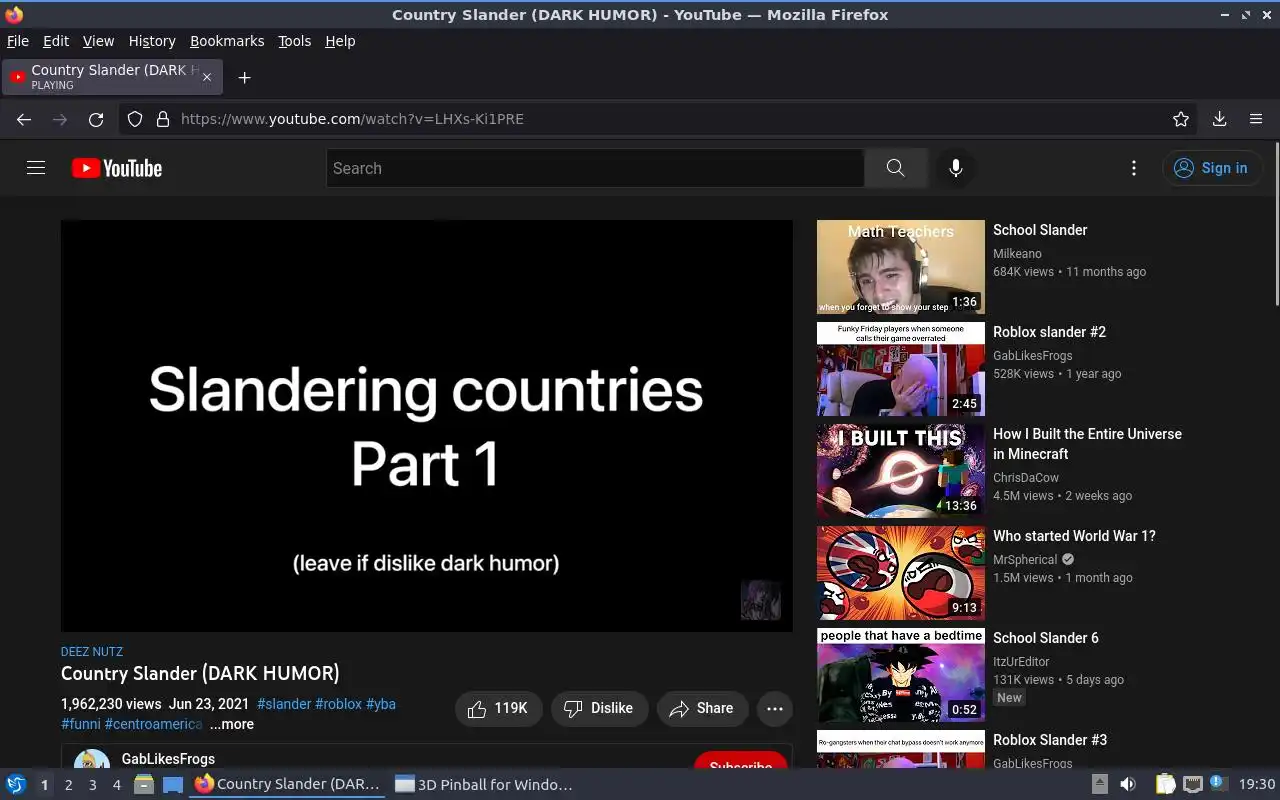
Task: Click the video player to pause
Action: [426, 425]
